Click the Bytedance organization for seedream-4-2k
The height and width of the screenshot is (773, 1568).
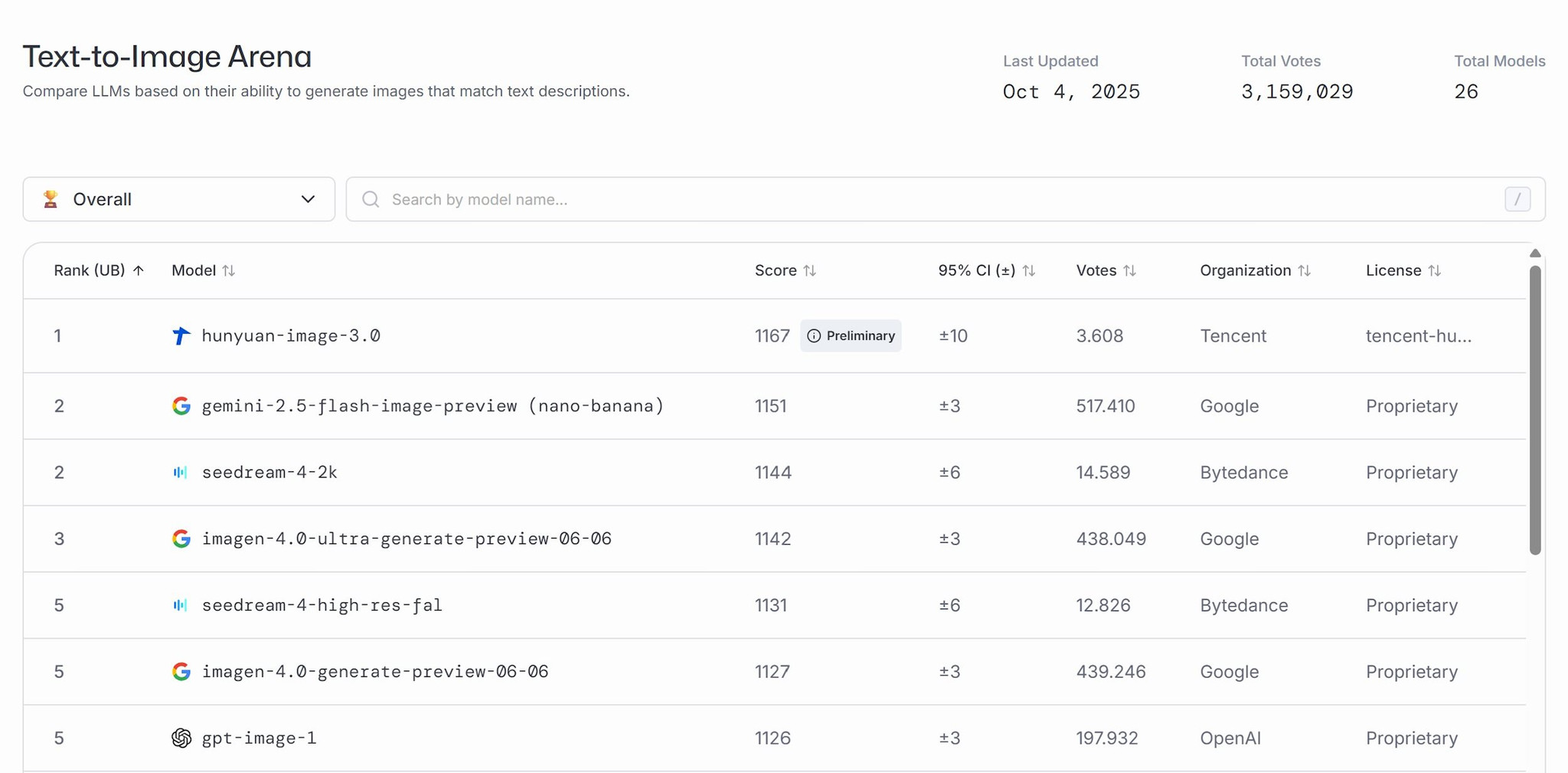[x=1244, y=473]
